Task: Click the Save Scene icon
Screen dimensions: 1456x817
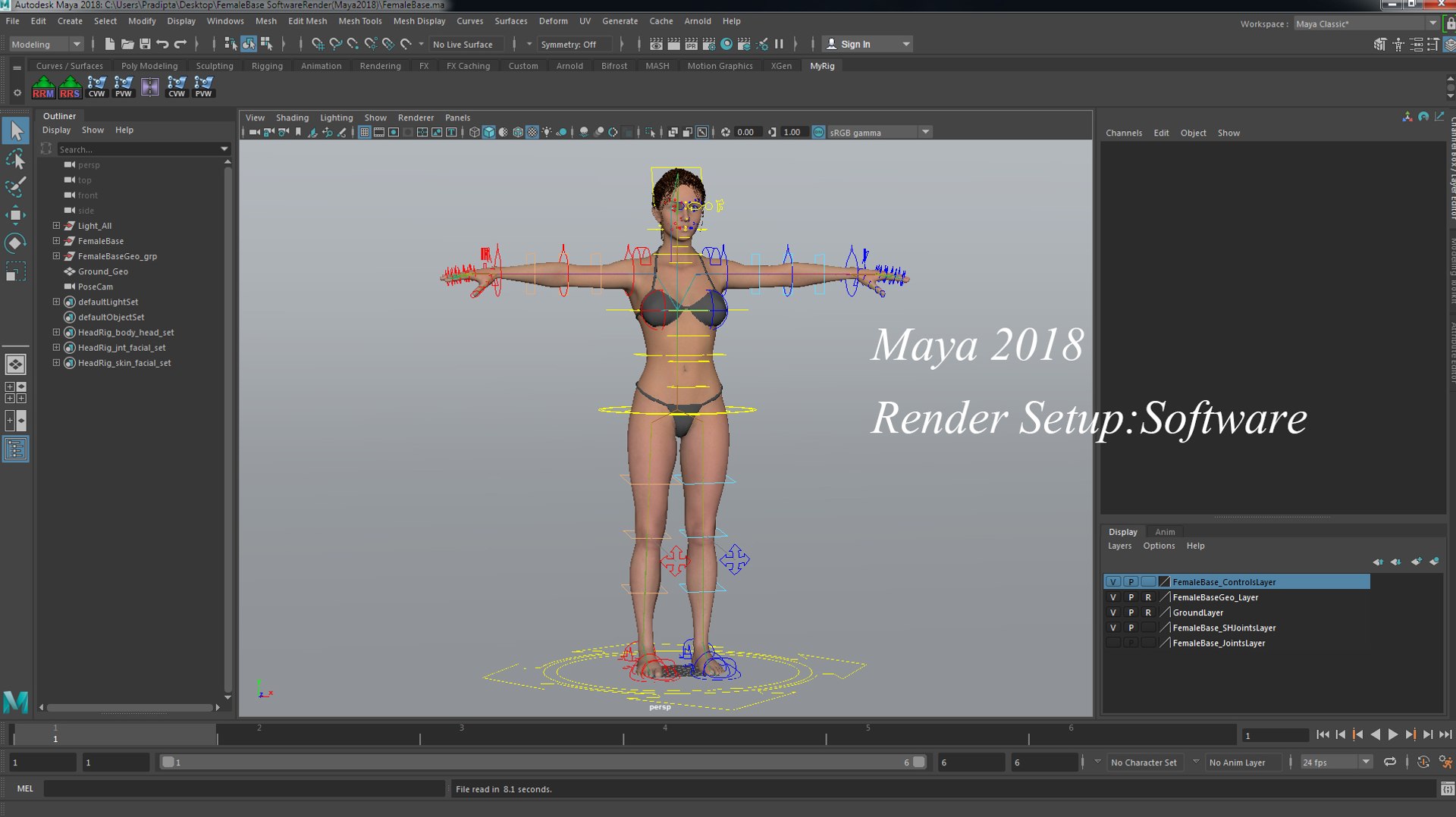Action: tap(145, 44)
